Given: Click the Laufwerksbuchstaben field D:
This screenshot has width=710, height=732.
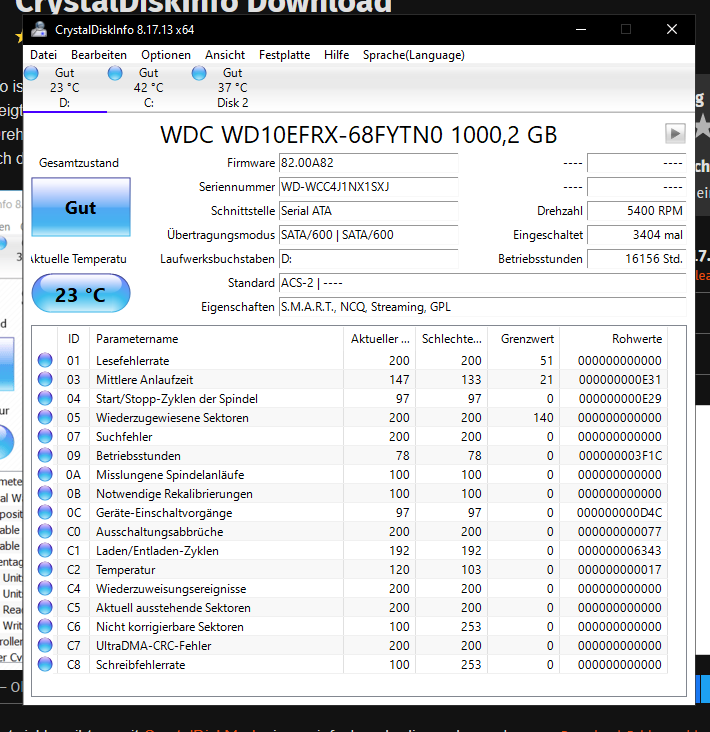Looking at the screenshot, I should point(368,259).
